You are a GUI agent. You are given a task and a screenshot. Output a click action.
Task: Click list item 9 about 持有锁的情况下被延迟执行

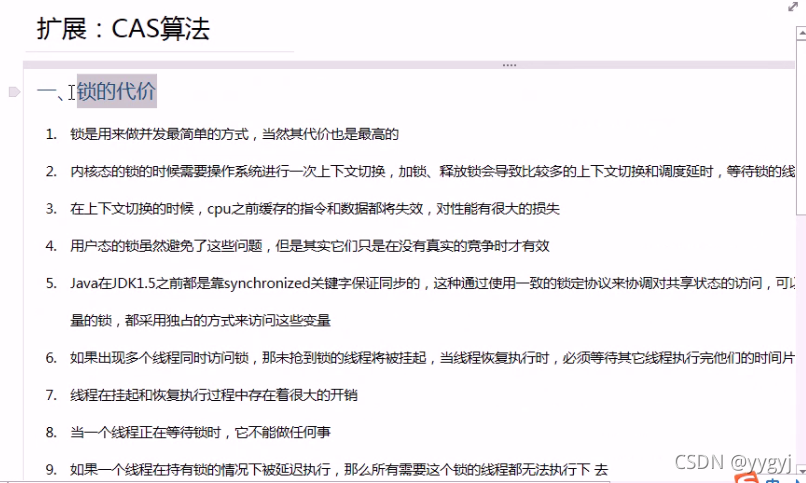[x=338, y=469]
